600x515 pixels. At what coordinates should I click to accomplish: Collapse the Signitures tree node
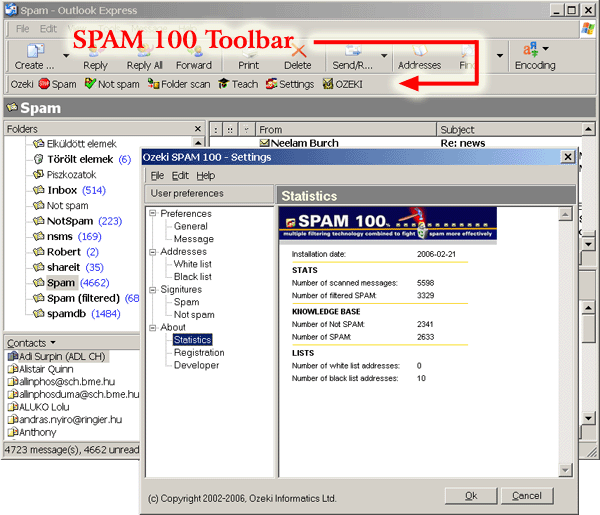[x=153, y=290]
